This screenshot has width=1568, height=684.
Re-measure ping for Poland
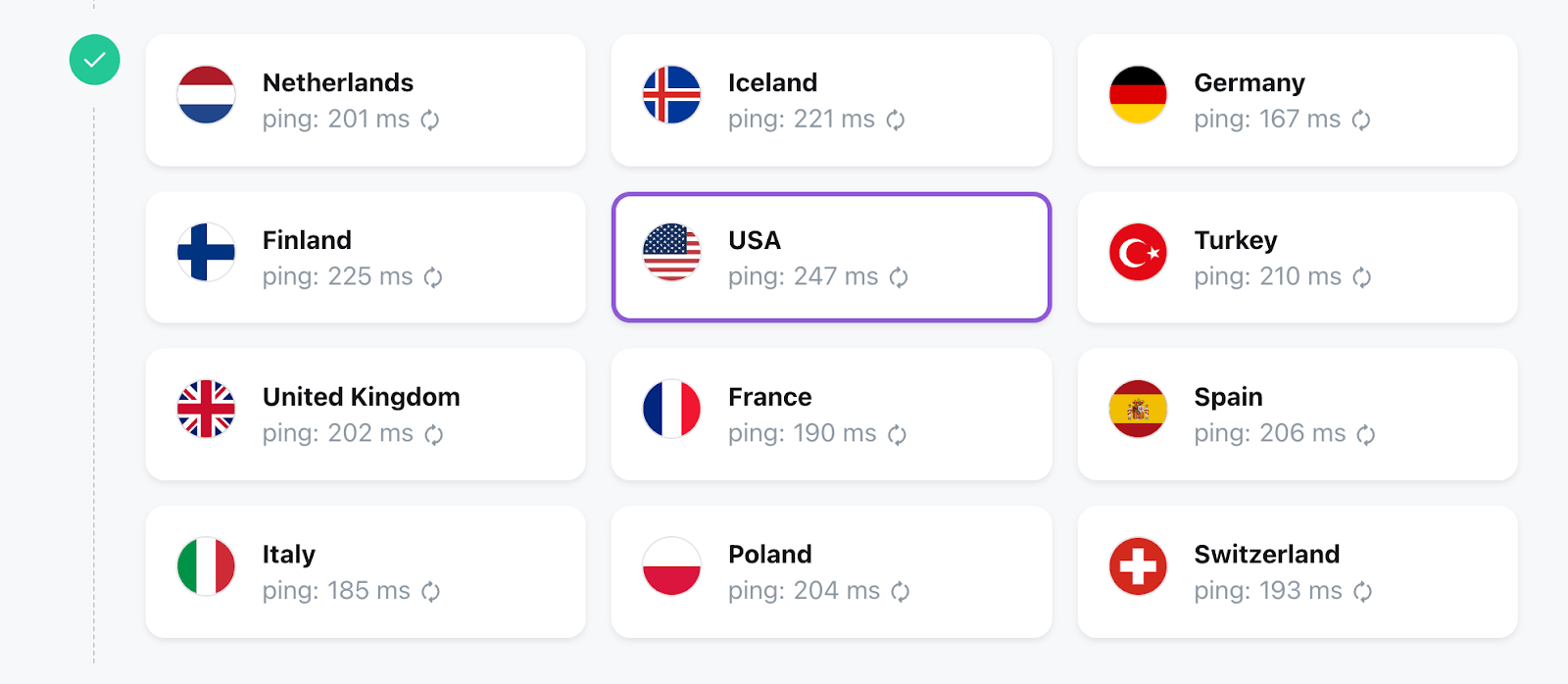pyautogui.click(x=901, y=591)
